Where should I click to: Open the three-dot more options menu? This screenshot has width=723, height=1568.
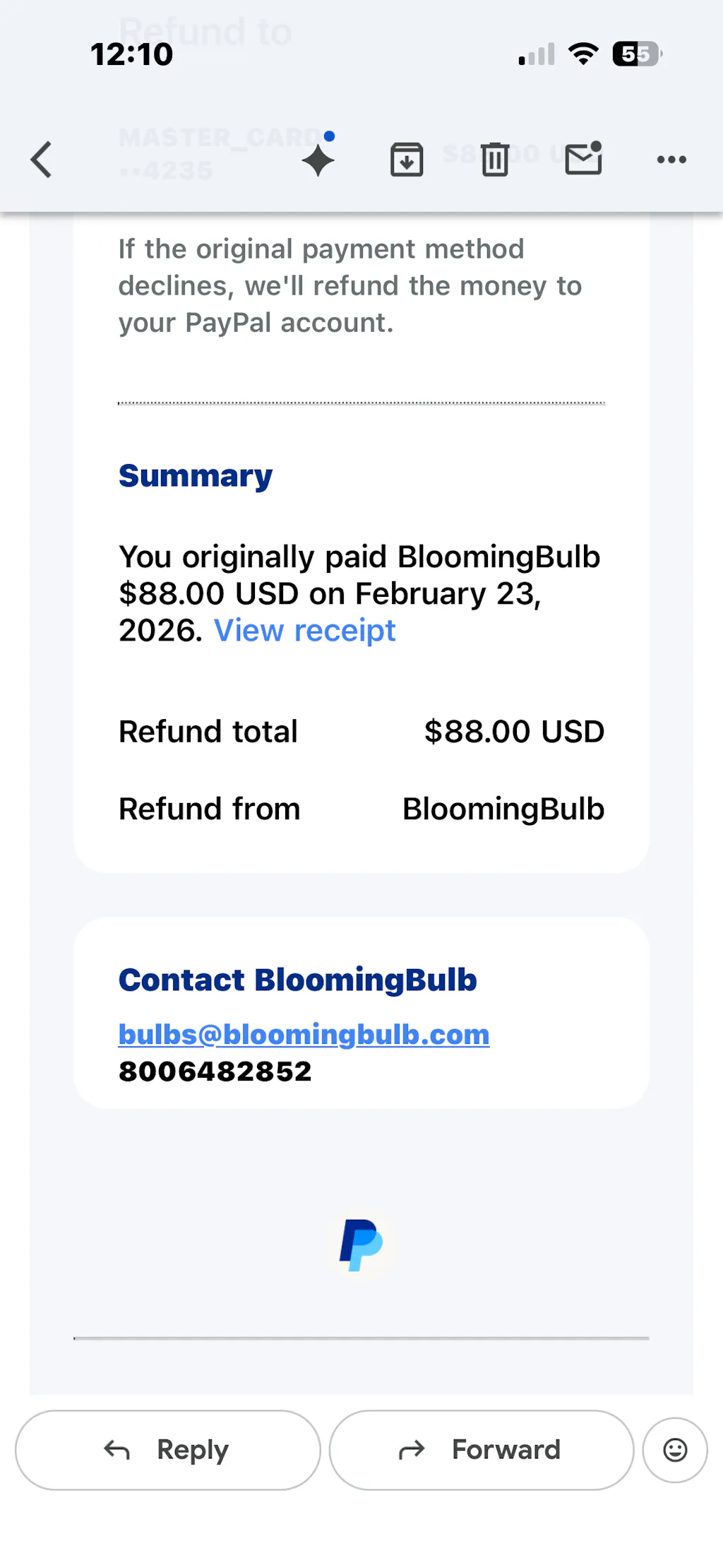point(671,160)
